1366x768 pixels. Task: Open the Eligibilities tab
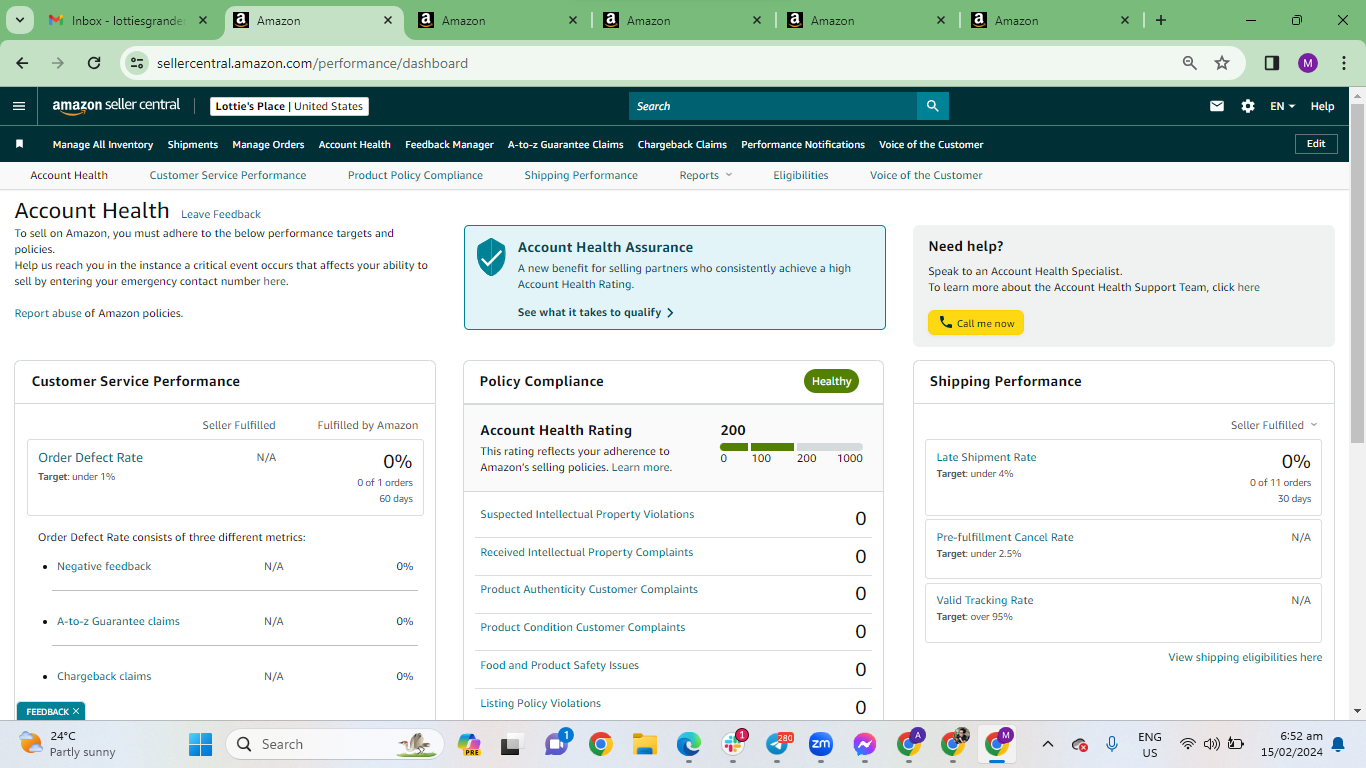[801, 175]
